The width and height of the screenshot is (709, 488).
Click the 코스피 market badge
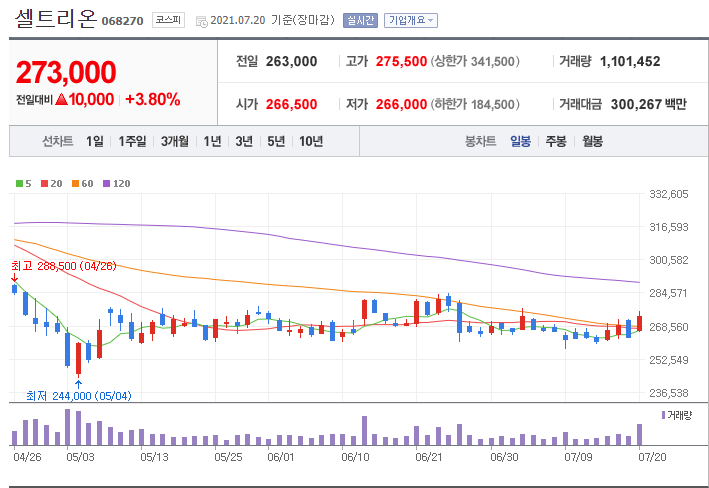tap(168, 20)
